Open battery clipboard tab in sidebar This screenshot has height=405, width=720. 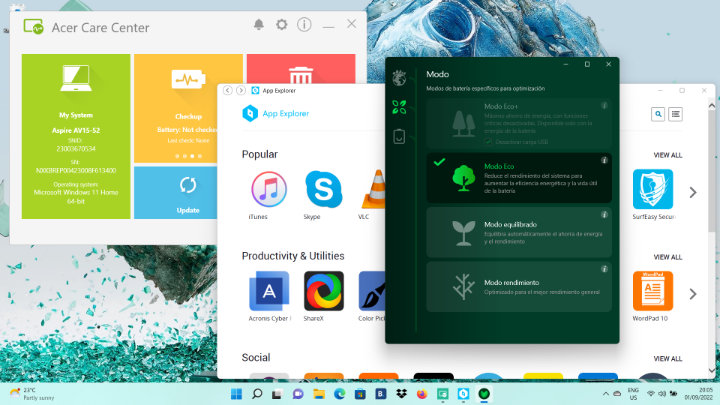[399, 136]
